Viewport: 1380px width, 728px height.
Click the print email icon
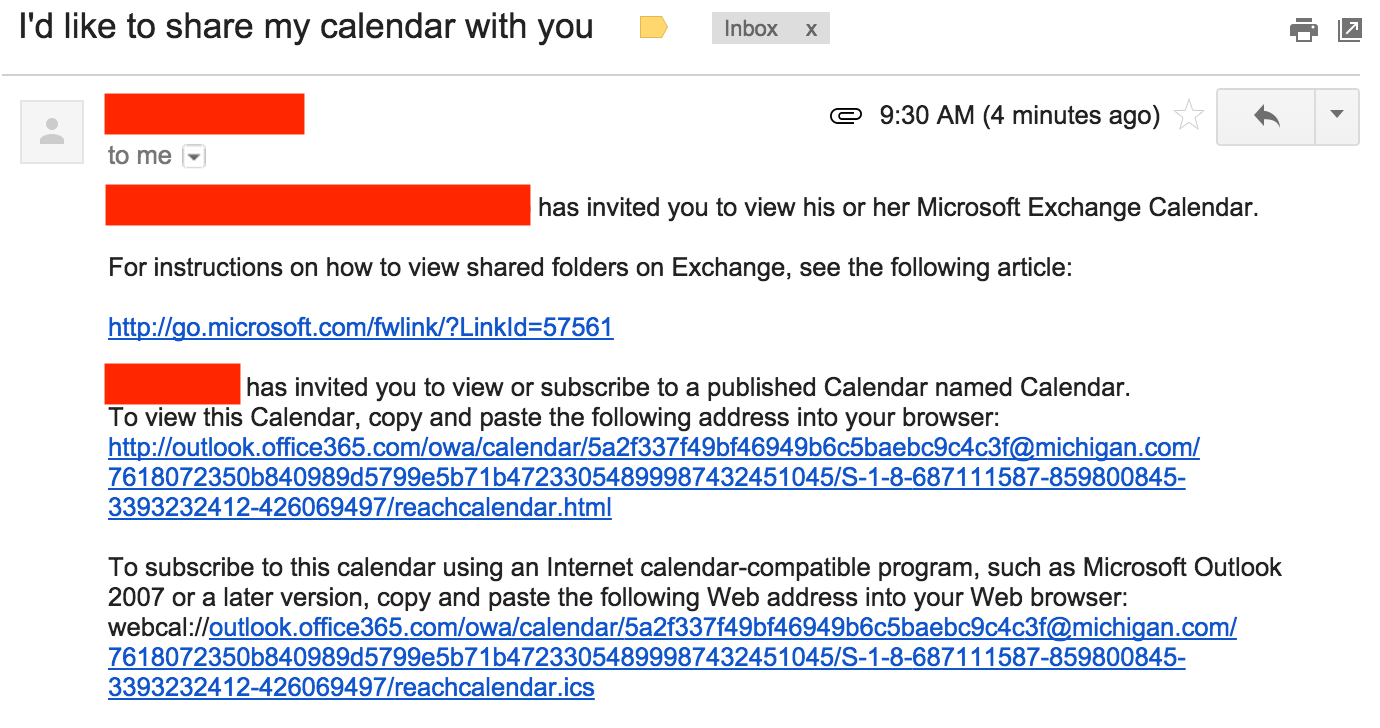pos(1303,30)
